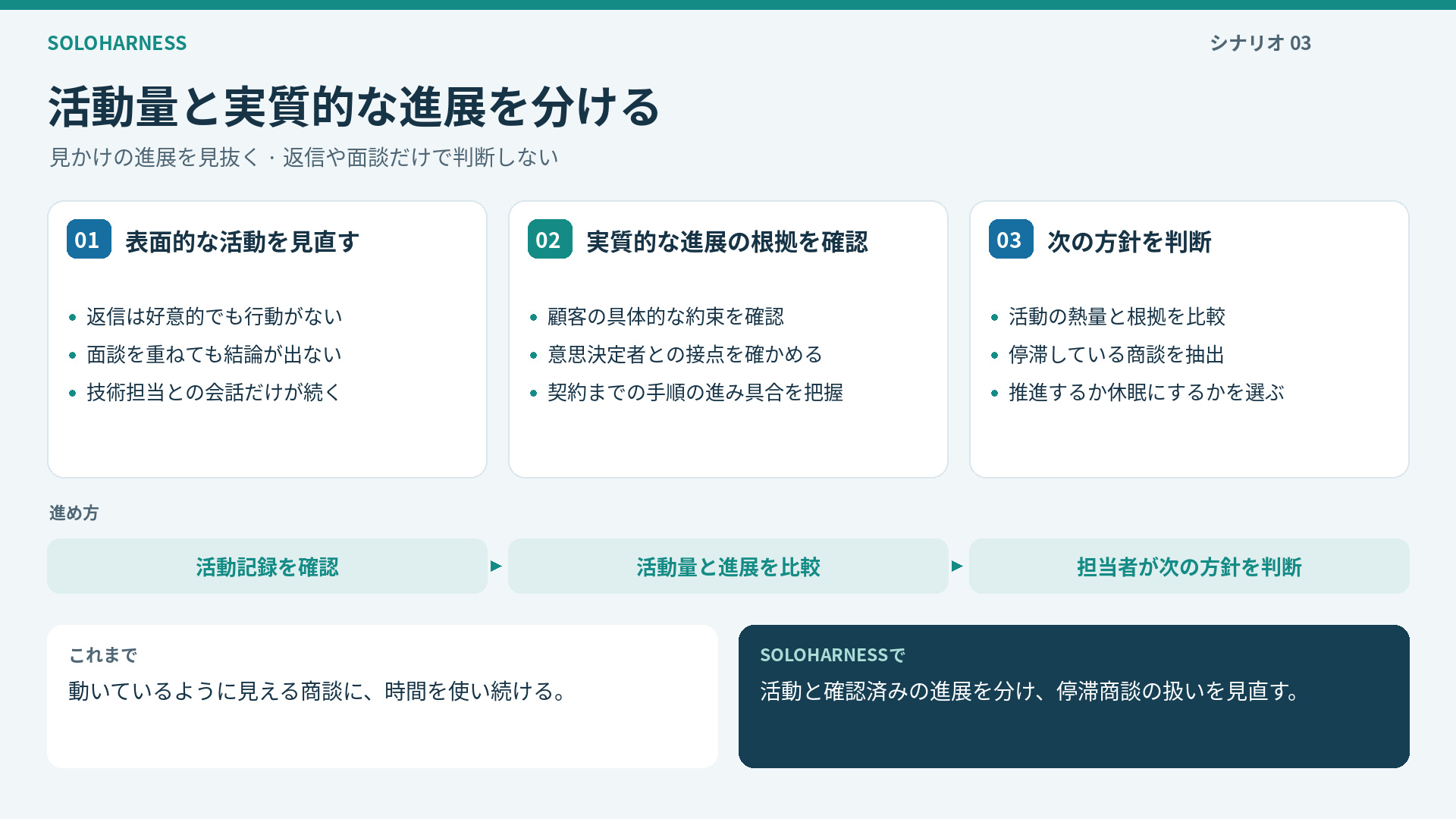1456x819 pixels.
Task: Click the シナリオ 03 label
Action: pos(1260,43)
